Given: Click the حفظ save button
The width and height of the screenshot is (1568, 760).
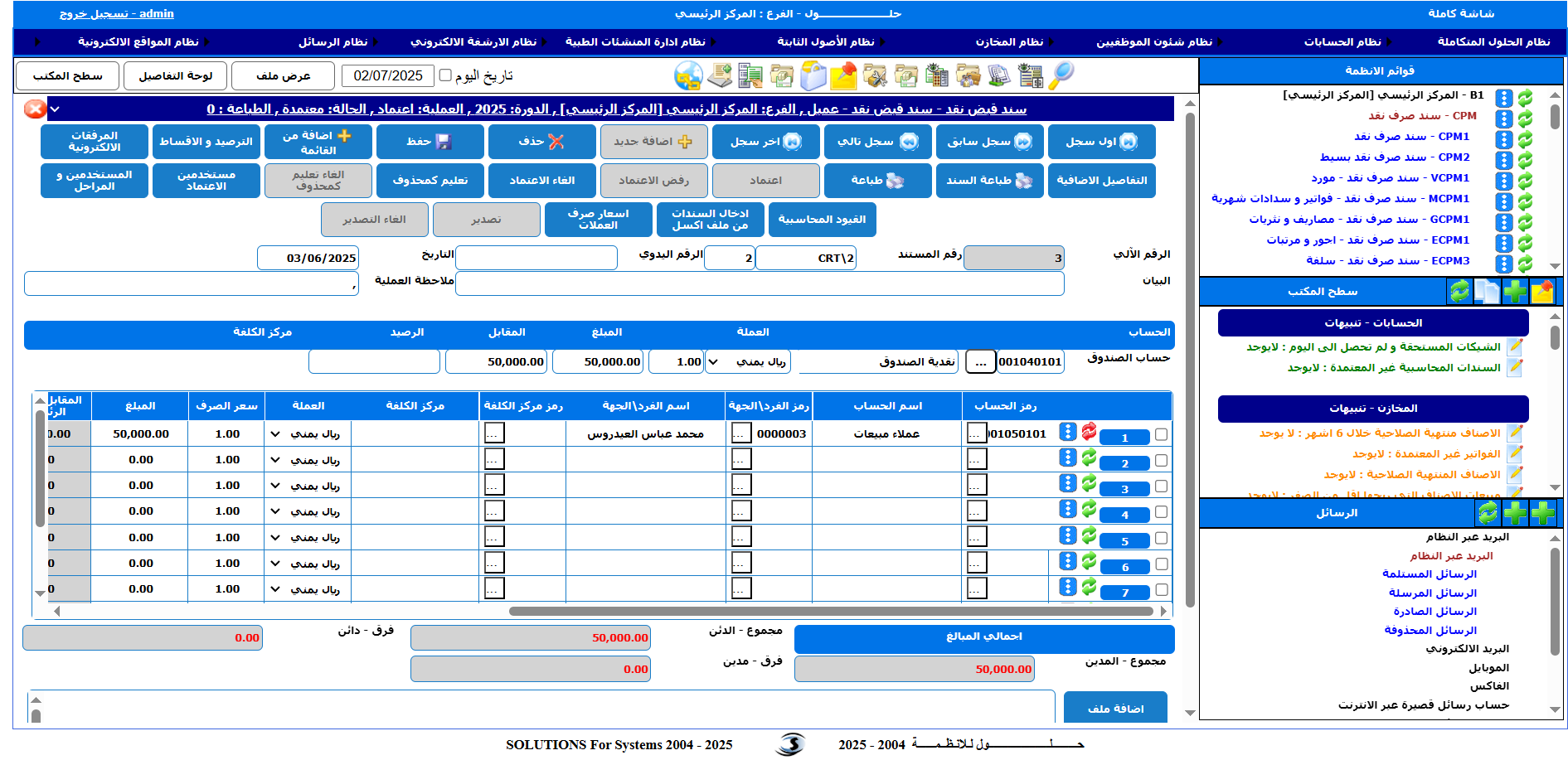Looking at the screenshot, I should (x=430, y=142).
